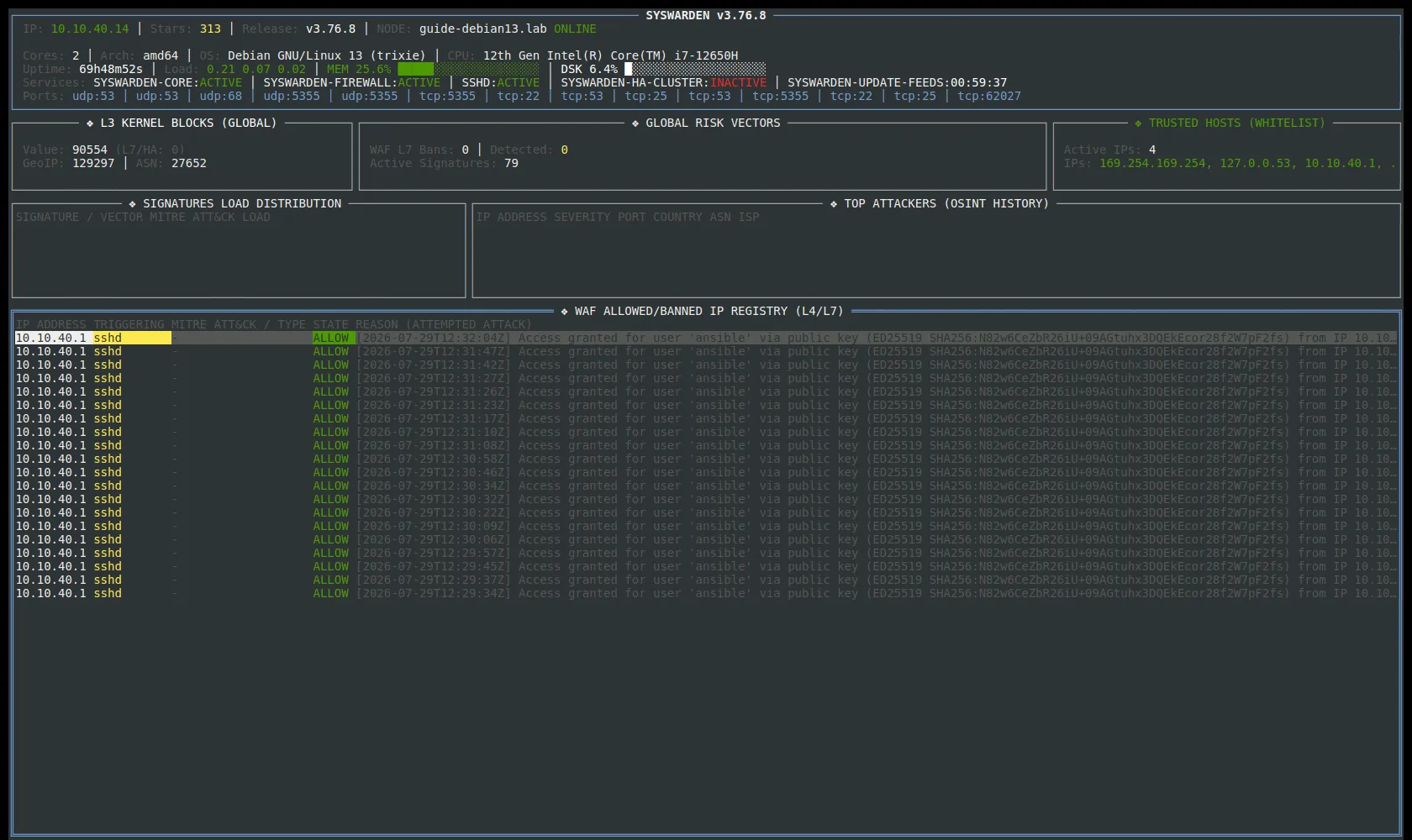Viewport: 1412px width, 840px height.
Task: Select the registry row timestamped 12:30:46Z
Action: coord(706,472)
